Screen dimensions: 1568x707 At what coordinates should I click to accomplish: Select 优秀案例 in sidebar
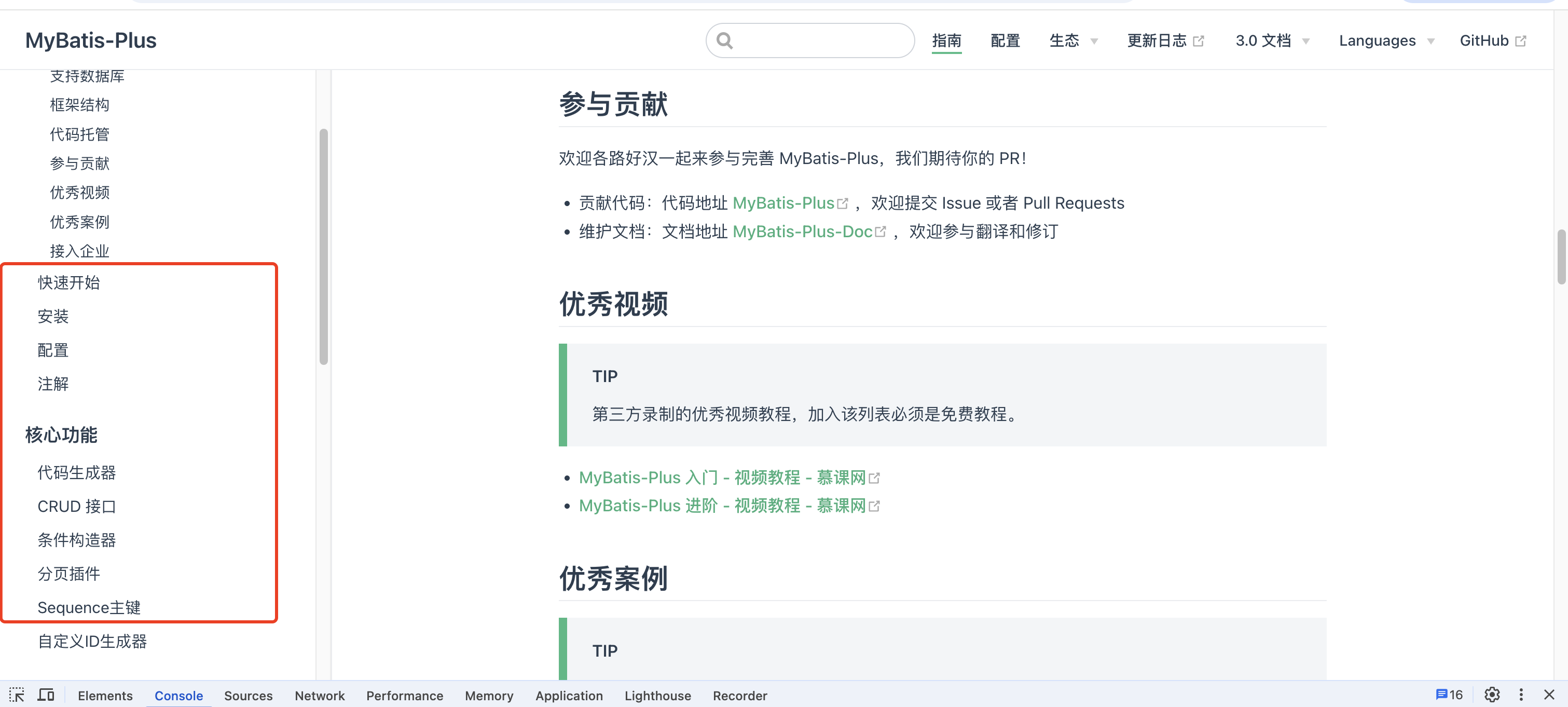pyautogui.click(x=80, y=222)
